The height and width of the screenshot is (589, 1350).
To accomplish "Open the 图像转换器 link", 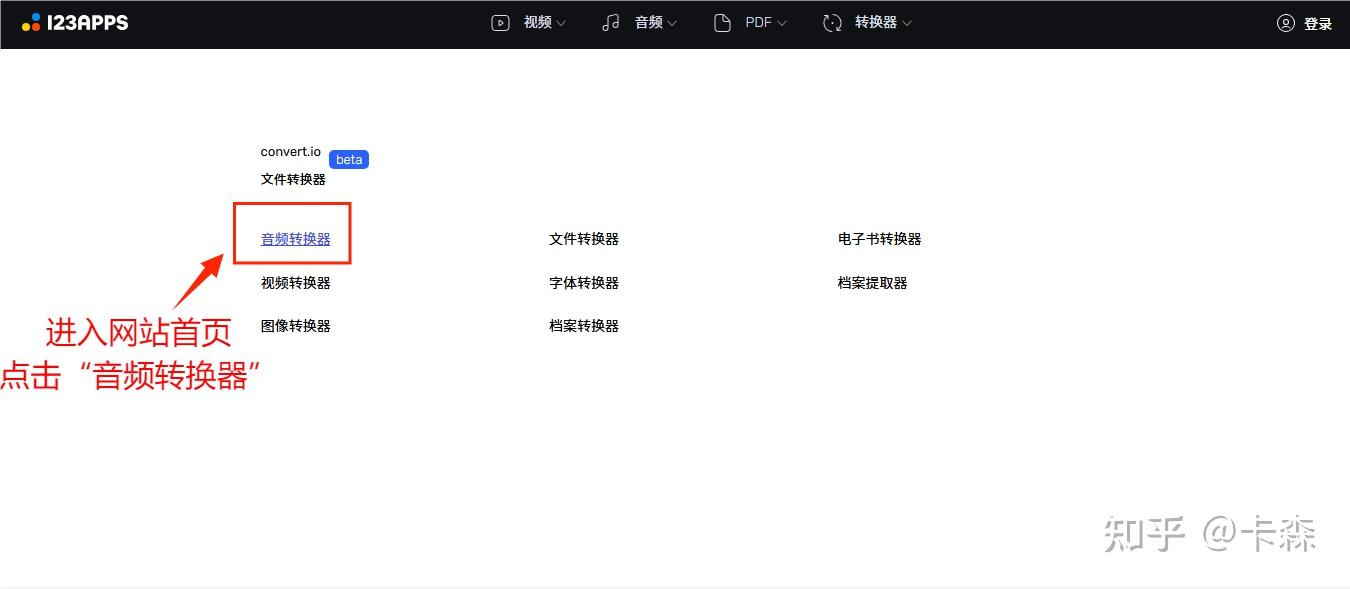I will (296, 326).
